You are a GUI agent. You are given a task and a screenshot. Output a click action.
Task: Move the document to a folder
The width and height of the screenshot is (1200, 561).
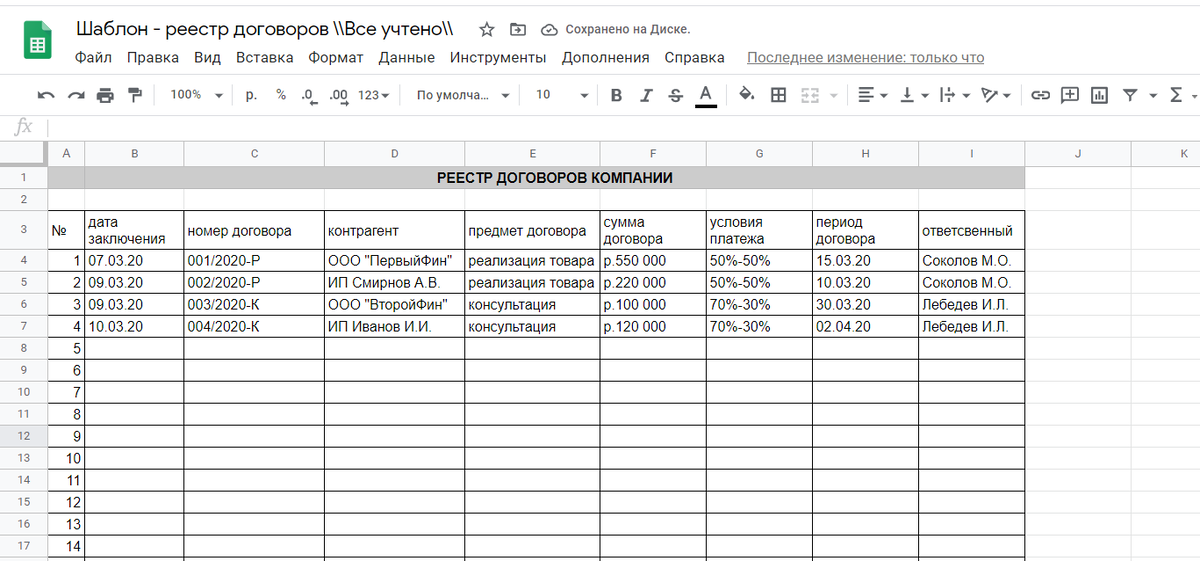pos(517,29)
